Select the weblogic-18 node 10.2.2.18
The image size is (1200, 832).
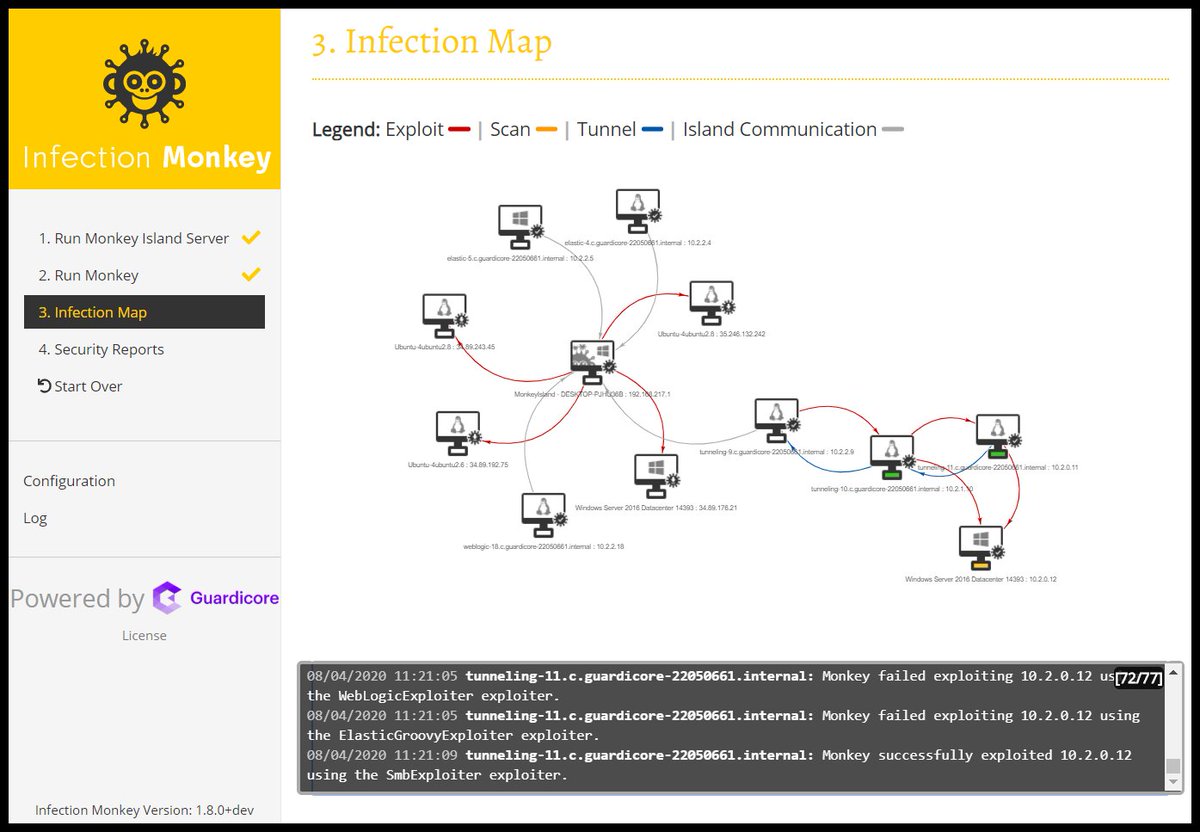point(545,515)
